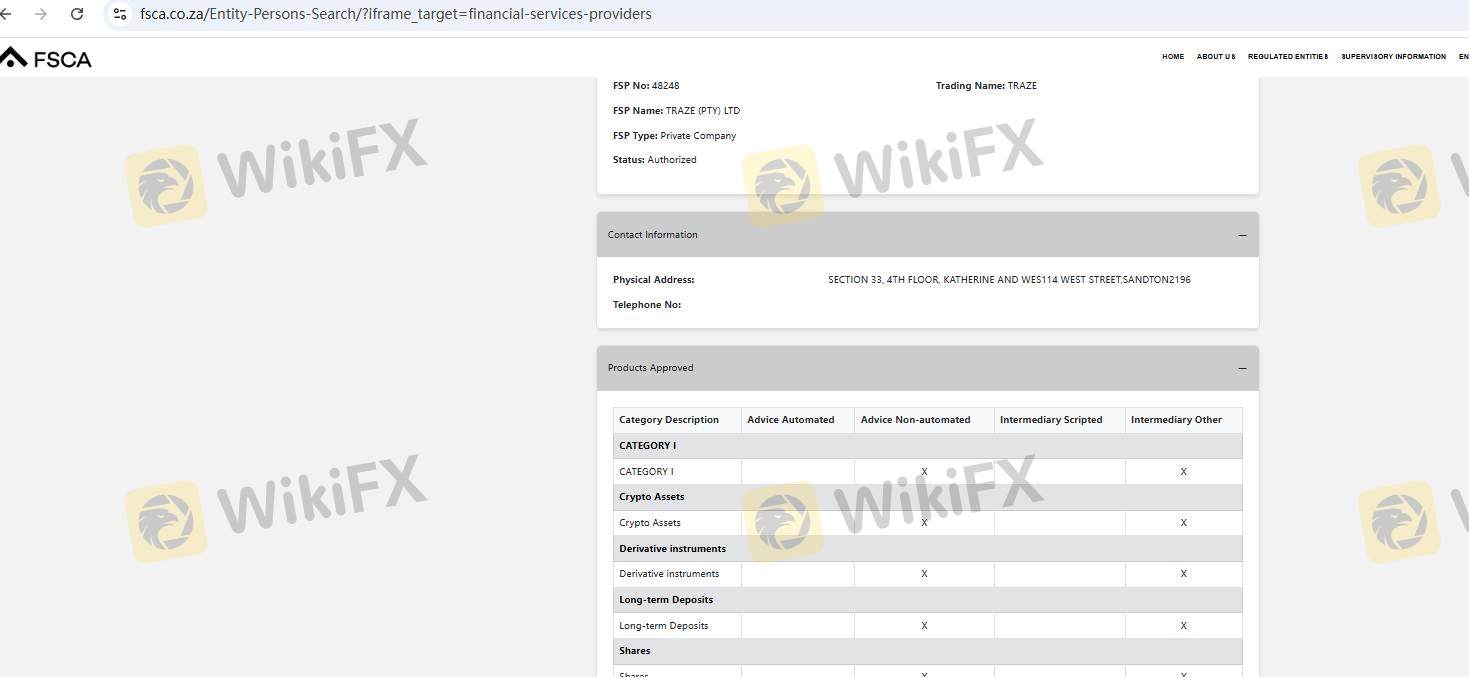This screenshot has width=1469, height=678.
Task: Click the browser back arrow
Action: point(6,14)
